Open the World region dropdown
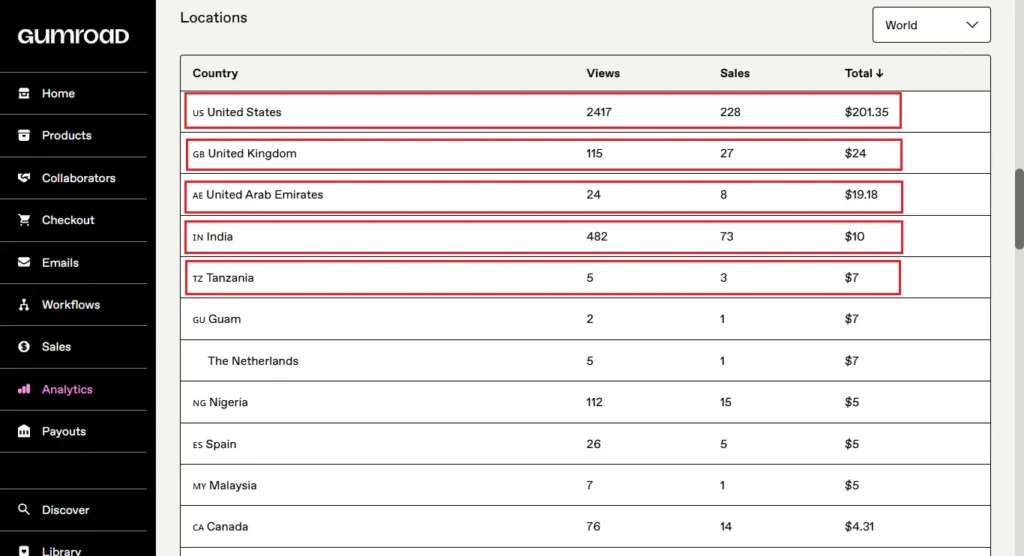 click(930, 25)
